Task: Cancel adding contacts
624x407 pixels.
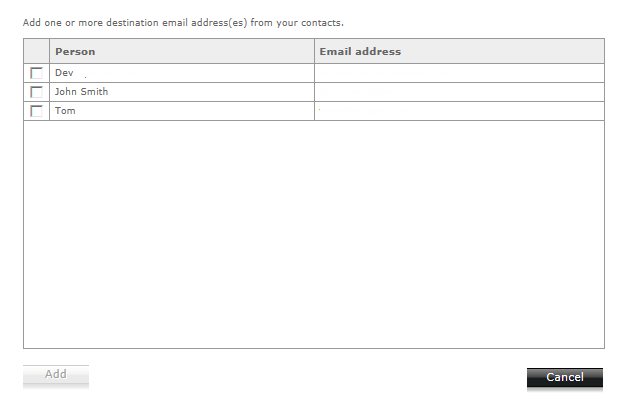Action: click(x=565, y=377)
